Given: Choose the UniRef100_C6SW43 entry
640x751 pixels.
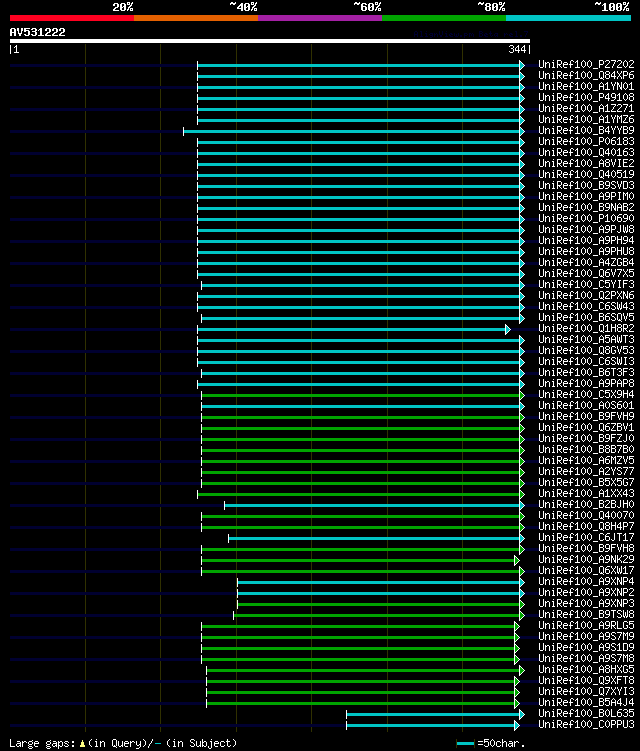Looking at the screenshot, I should (x=586, y=307).
